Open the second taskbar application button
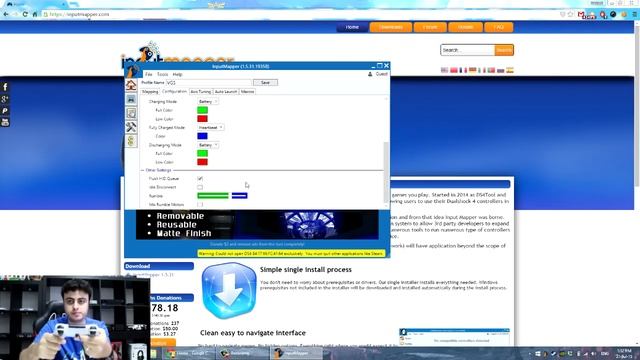 point(242,353)
